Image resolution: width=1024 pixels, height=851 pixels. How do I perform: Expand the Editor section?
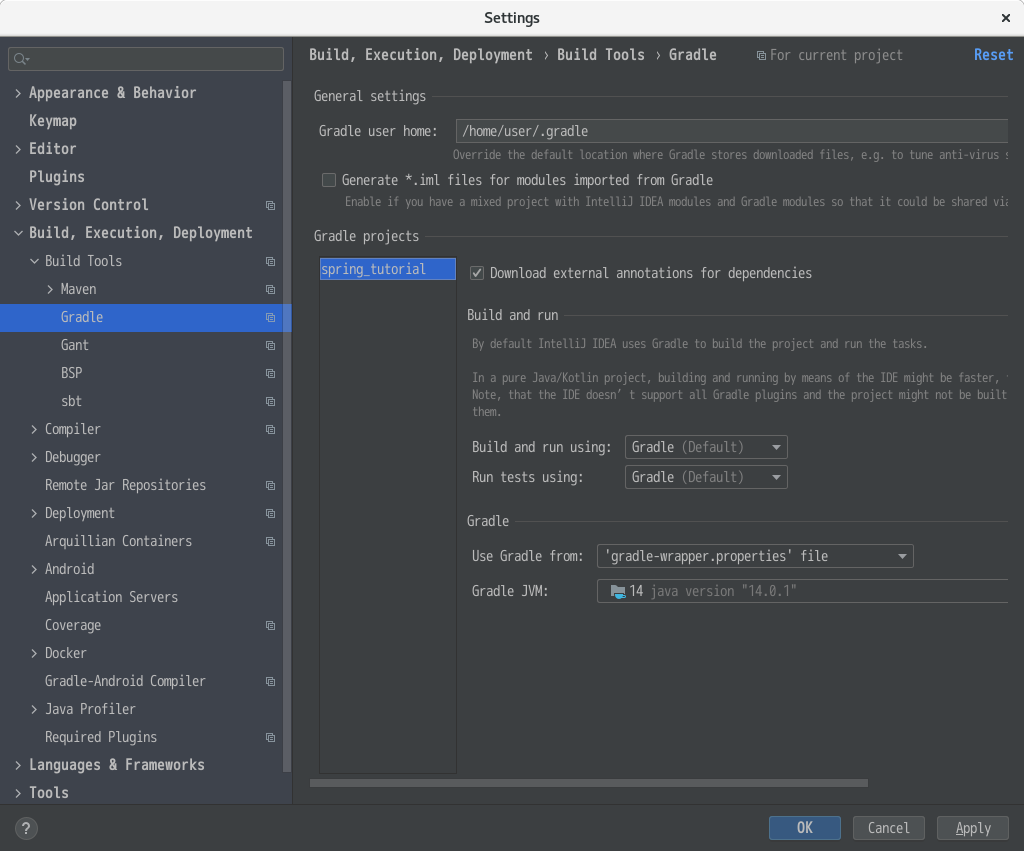tap(18, 150)
